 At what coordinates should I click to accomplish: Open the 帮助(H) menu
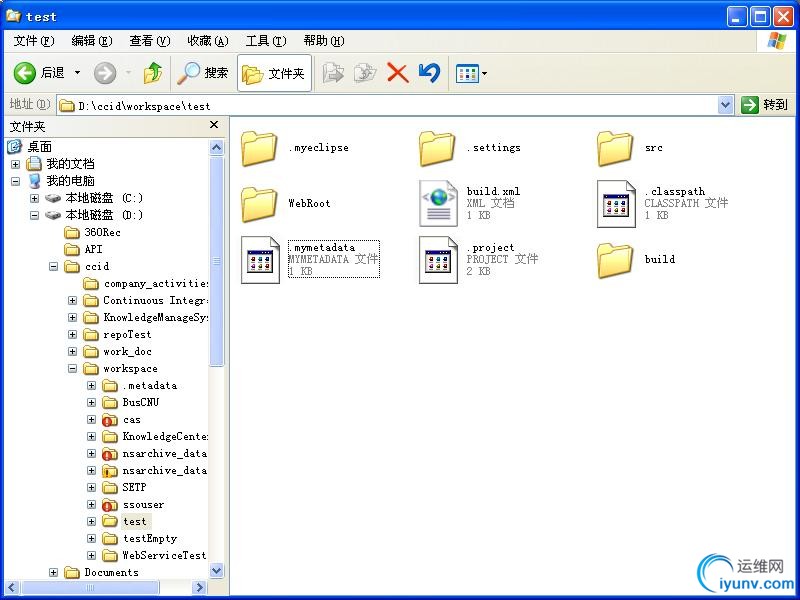click(x=324, y=41)
